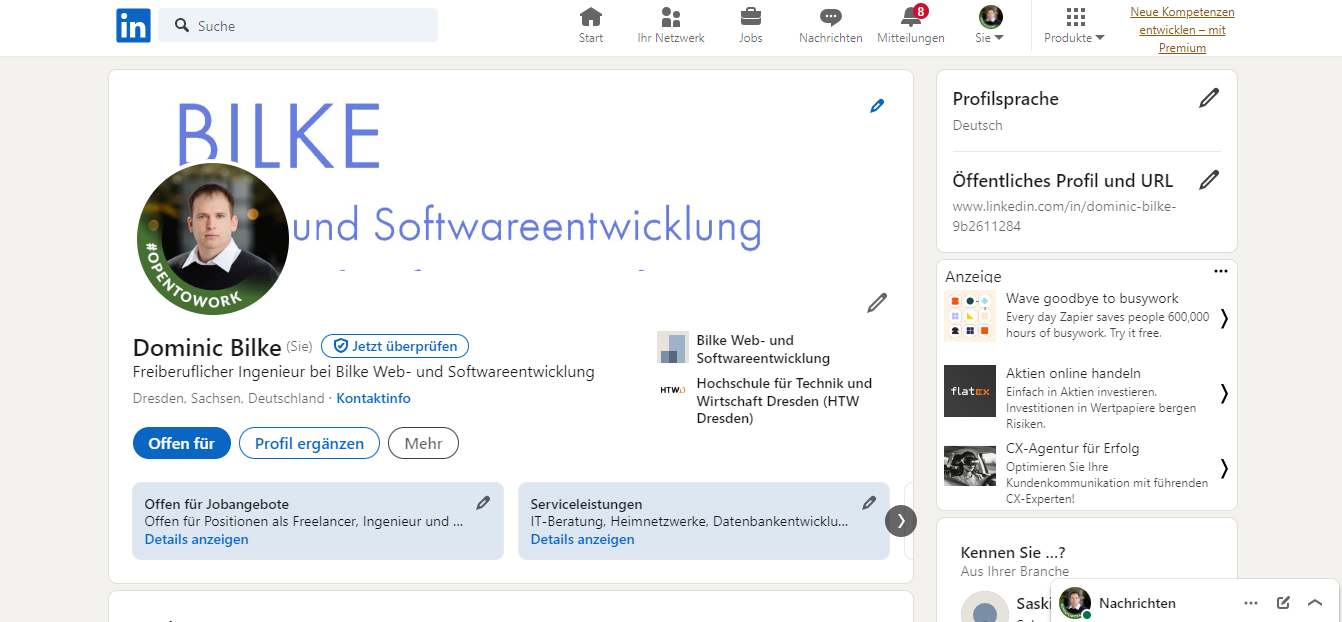Image resolution: width=1342 pixels, height=622 pixels.
Task: Click the search magnifier icon
Action: [182, 25]
